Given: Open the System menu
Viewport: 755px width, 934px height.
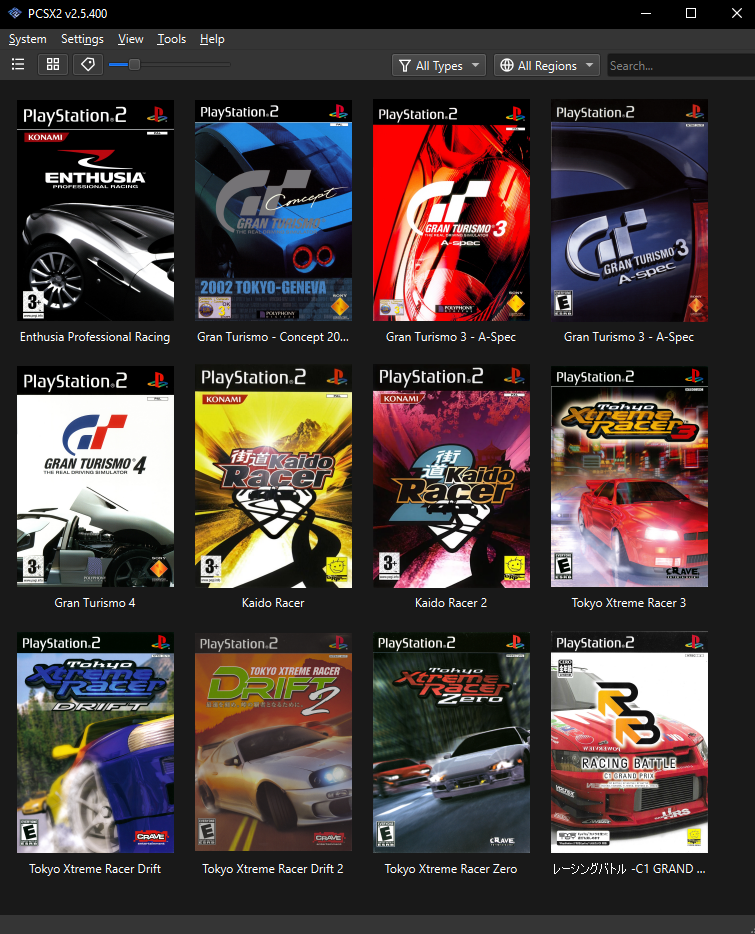Looking at the screenshot, I should pos(27,39).
